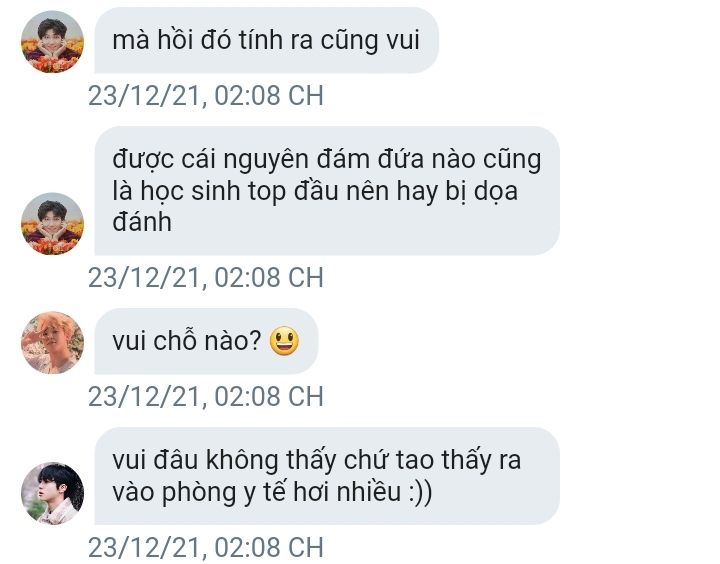
Task: Click the timestamp under the "dọa đánh" message
Action: 206,277
